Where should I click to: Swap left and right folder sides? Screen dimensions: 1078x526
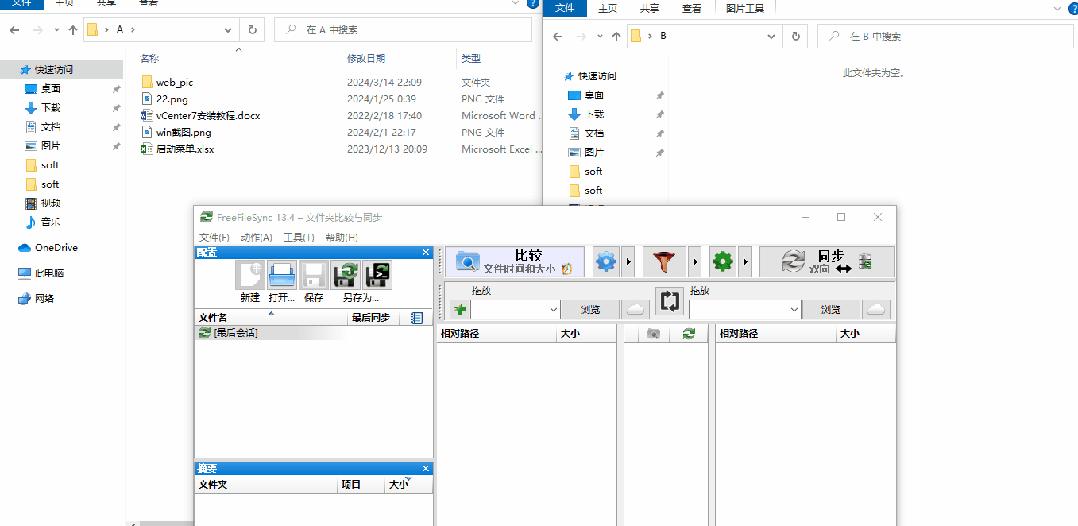[669, 301]
